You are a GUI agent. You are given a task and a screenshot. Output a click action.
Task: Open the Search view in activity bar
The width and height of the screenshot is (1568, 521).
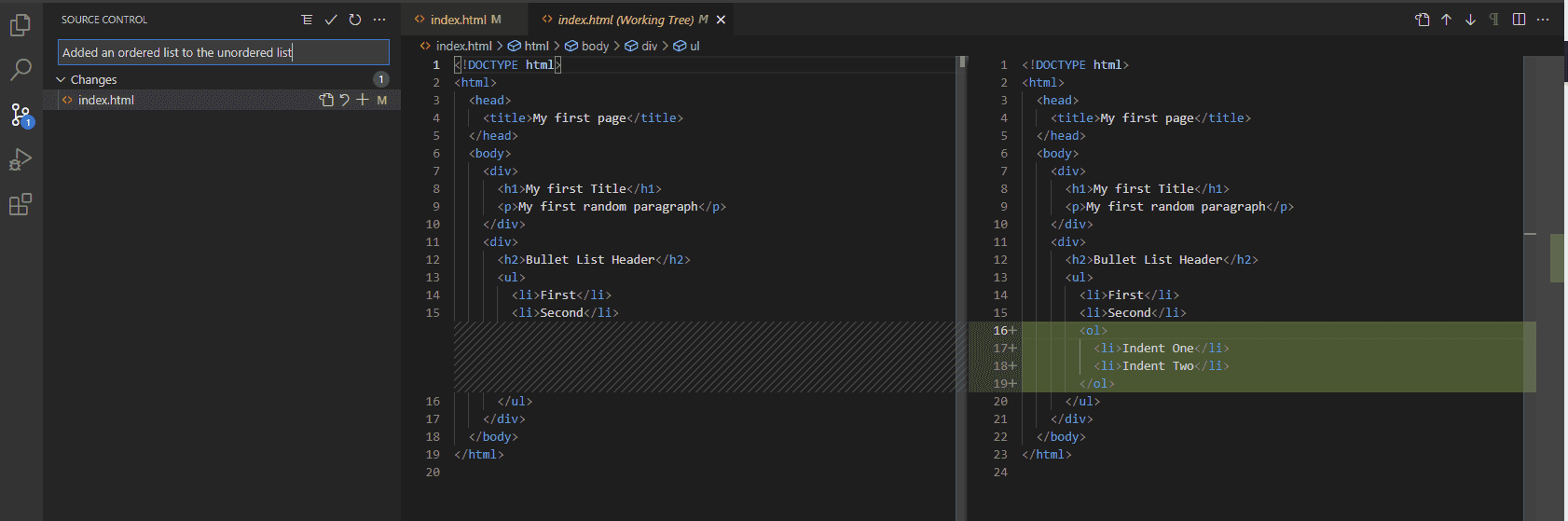tap(21, 70)
